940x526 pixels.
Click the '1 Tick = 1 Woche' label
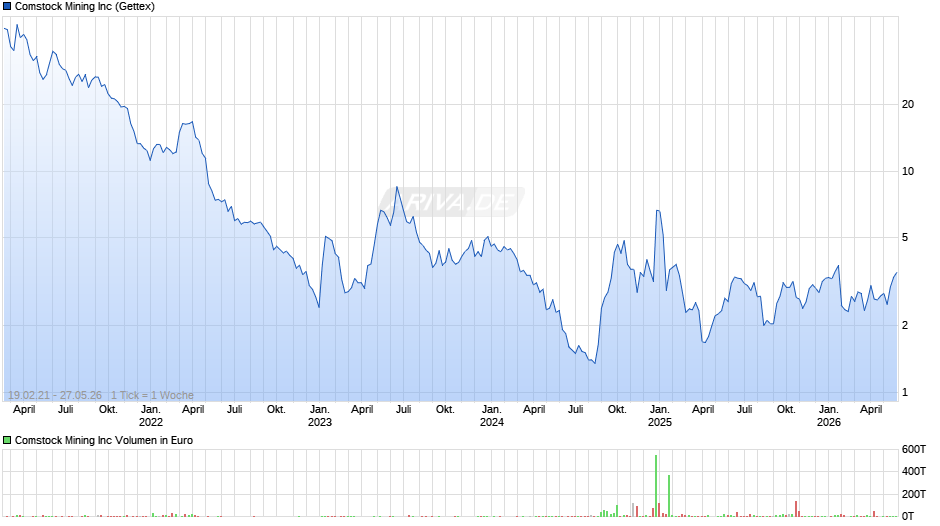(152, 395)
